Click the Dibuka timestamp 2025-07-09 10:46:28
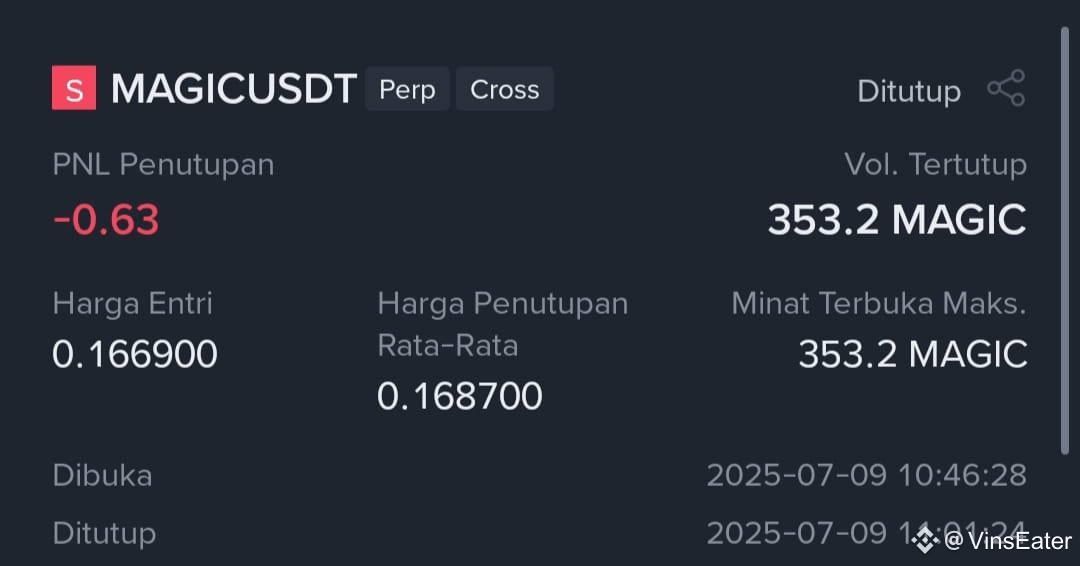The width and height of the screenshot is (1080, 566). [x=866, y=475]
